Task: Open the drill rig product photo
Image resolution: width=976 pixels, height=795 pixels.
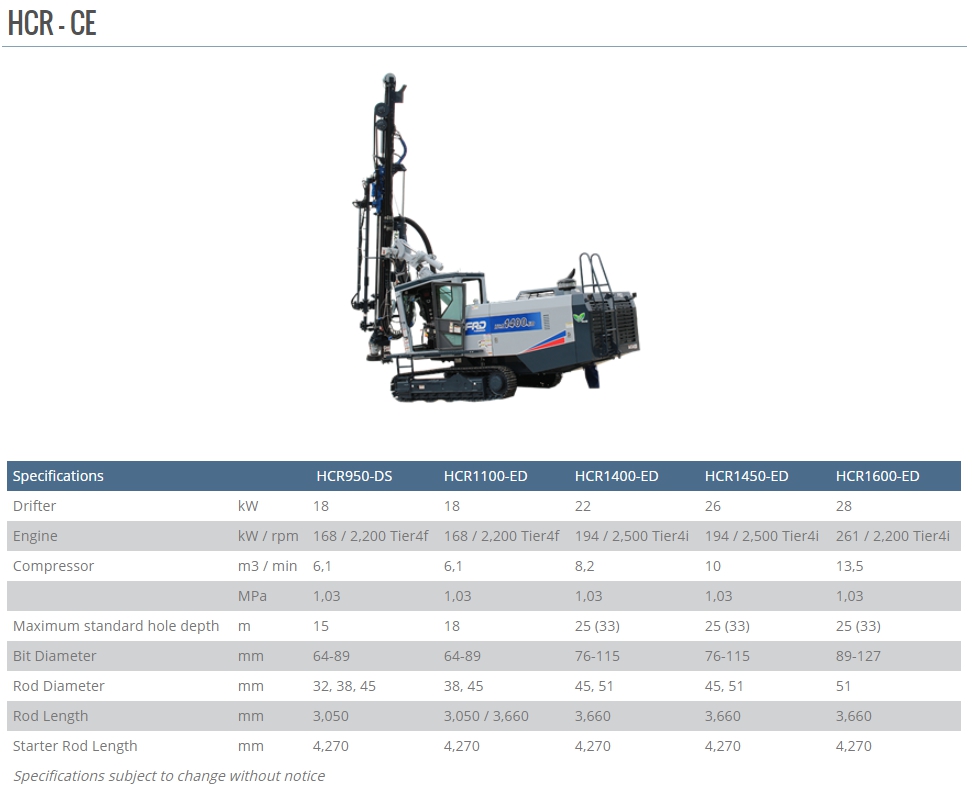Action: click(495, 237)
